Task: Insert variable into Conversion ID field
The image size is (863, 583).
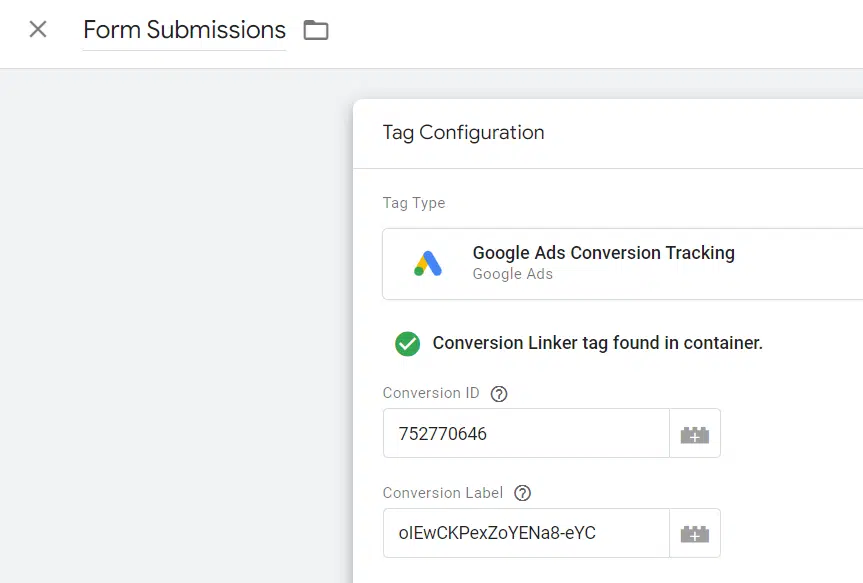Action: coord(695,433)
